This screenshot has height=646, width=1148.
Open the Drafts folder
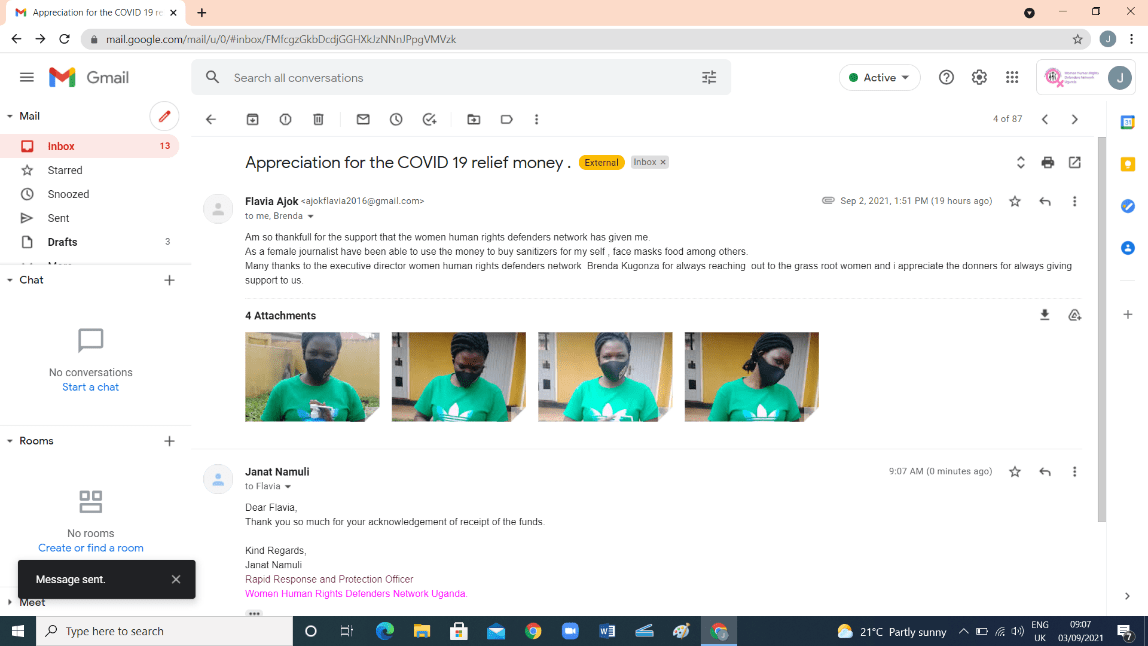89,242
